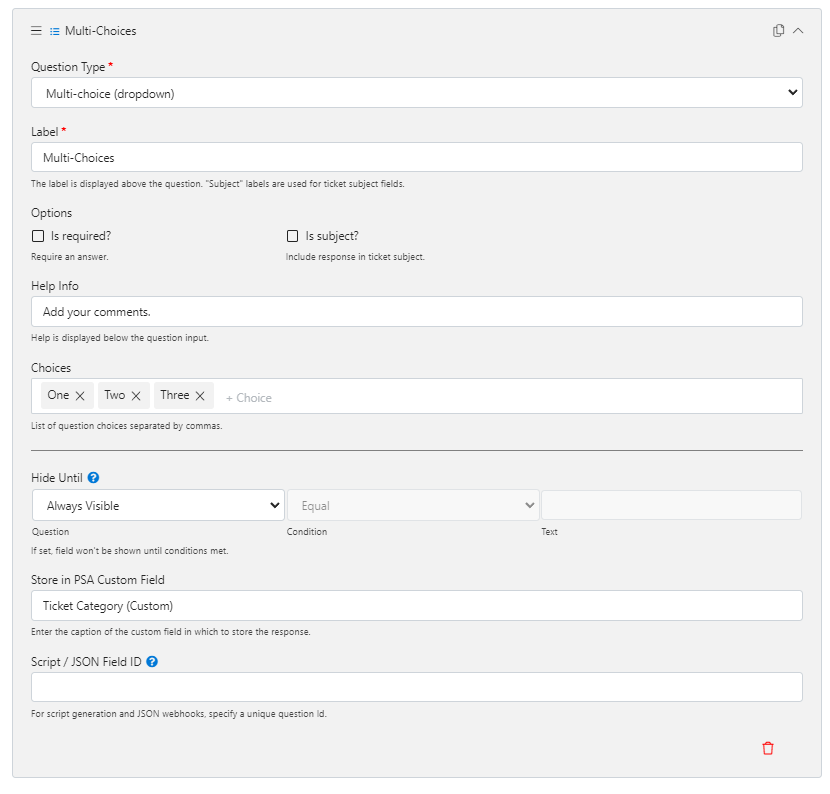
Task: Remove the choice Two
Action: (x=136, y=396)
